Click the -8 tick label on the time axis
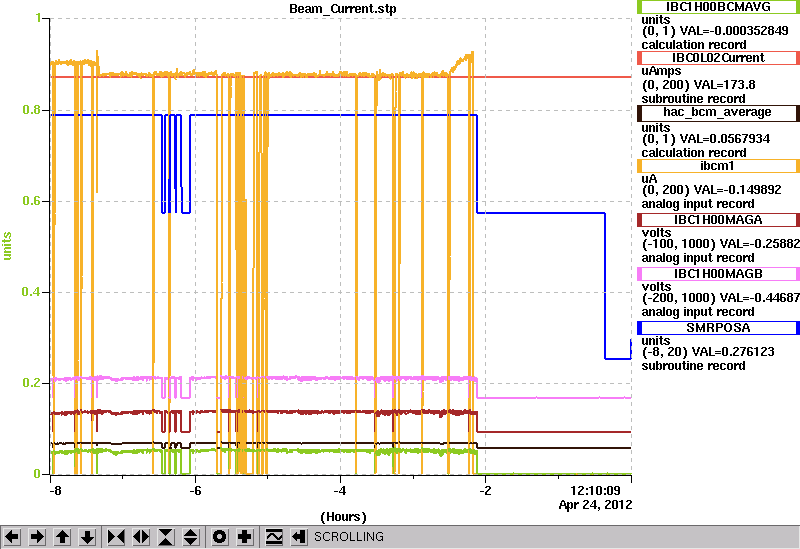The image size is (800, 549). click(55, 491)
